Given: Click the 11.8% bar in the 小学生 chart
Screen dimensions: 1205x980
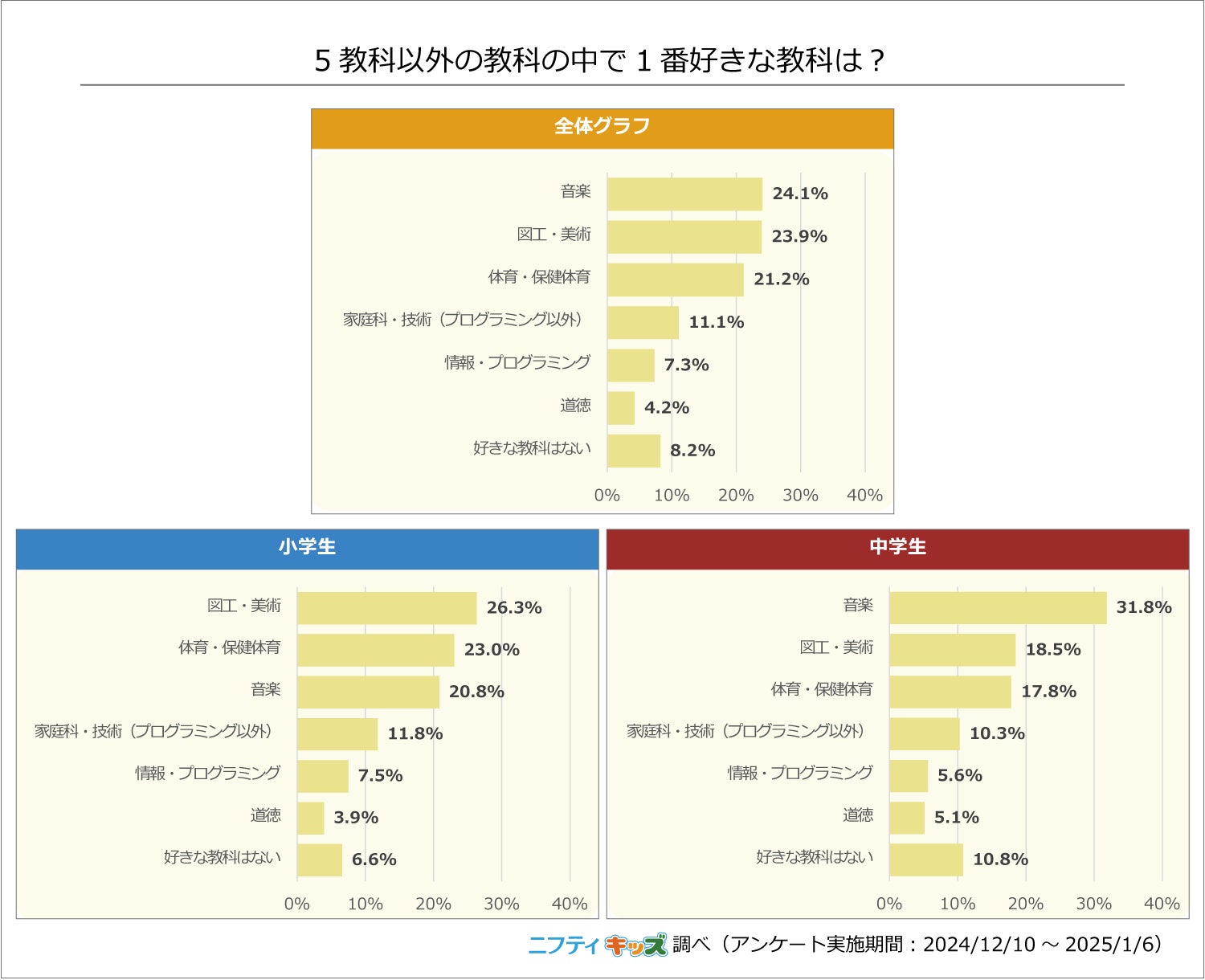Looking at the screenshot, I should (337, 734).
